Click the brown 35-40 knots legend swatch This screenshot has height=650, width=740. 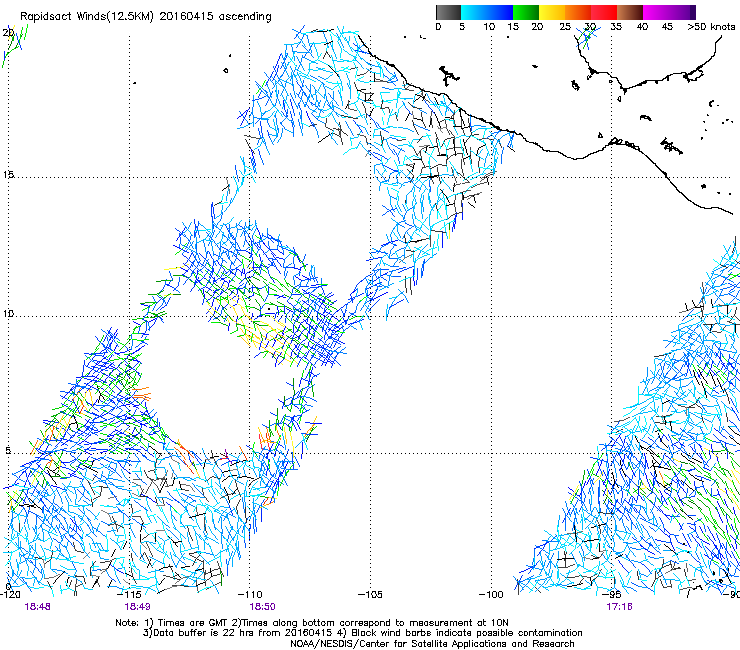click(x=630, y=12)
